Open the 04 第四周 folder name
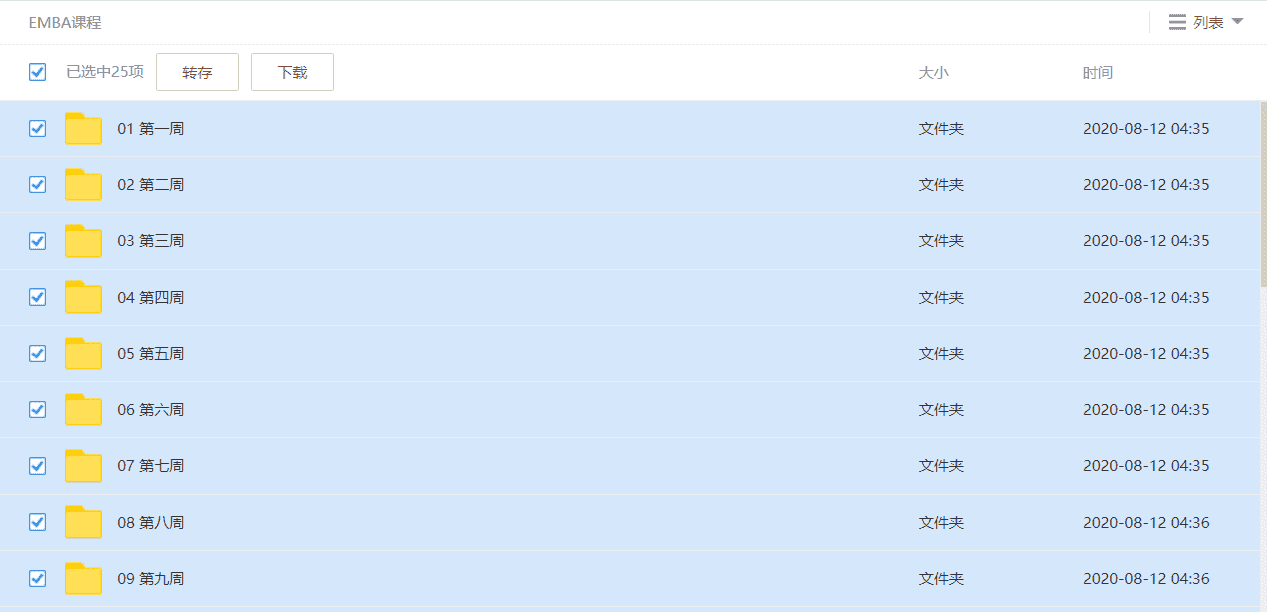The height and width of the screenshot is (612, 1267). (151, 298)
